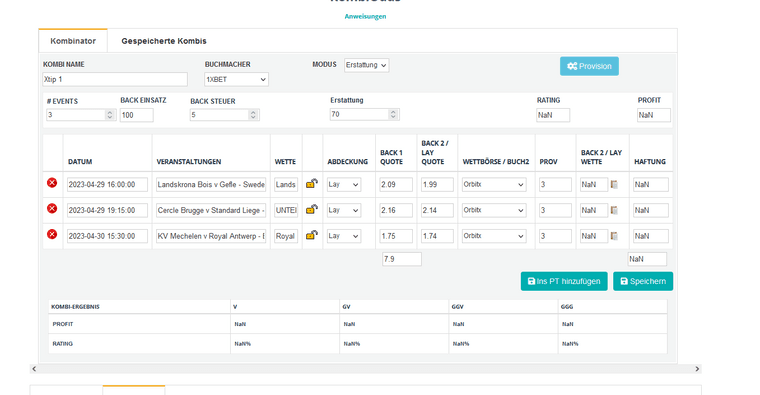The width and height of the screenshot is (760, 395).
Task: Click the Landskrona Bois v Gefle event field
Action: 211,184
